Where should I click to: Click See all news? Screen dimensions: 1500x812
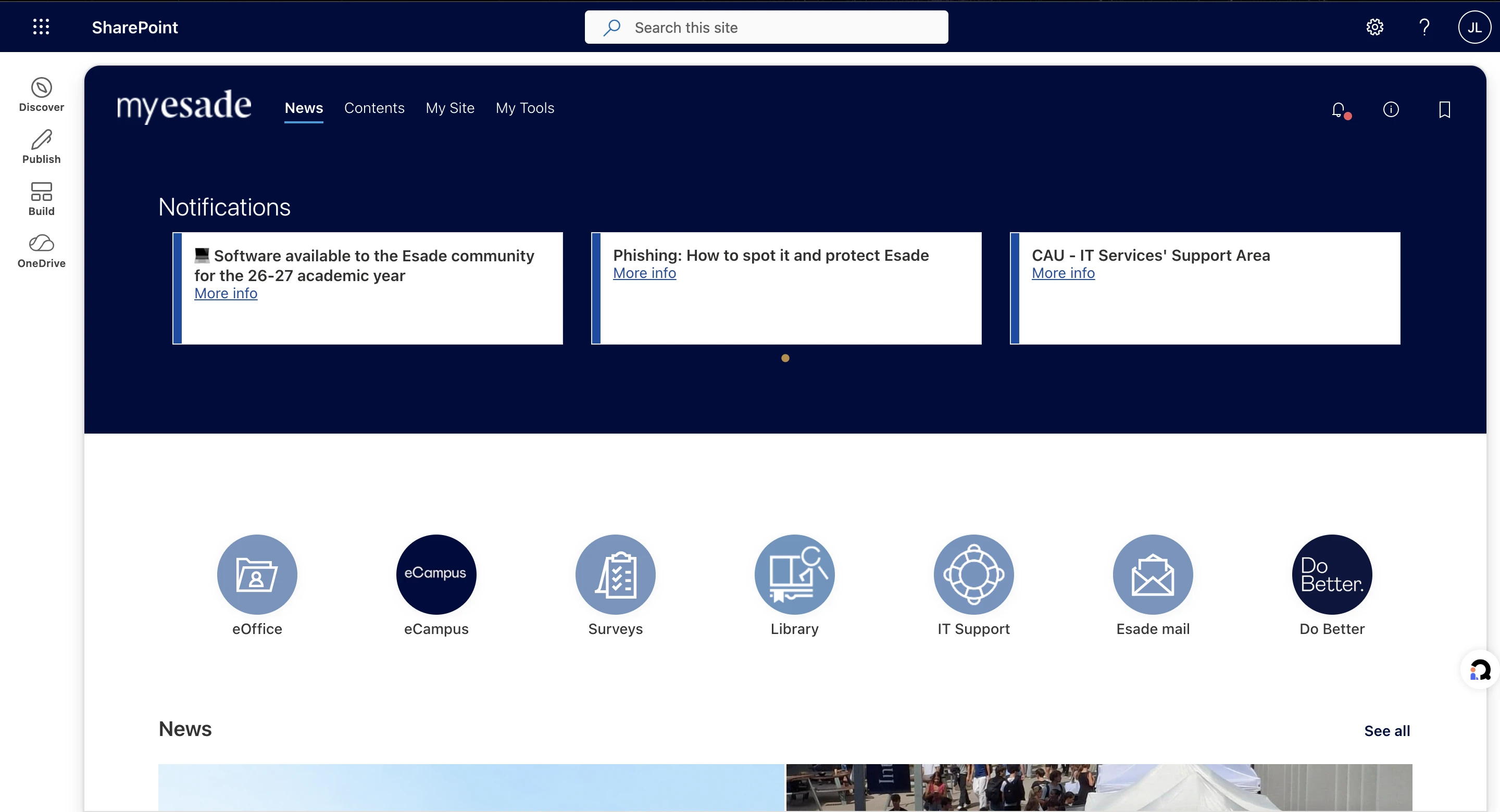(1386, 731)
